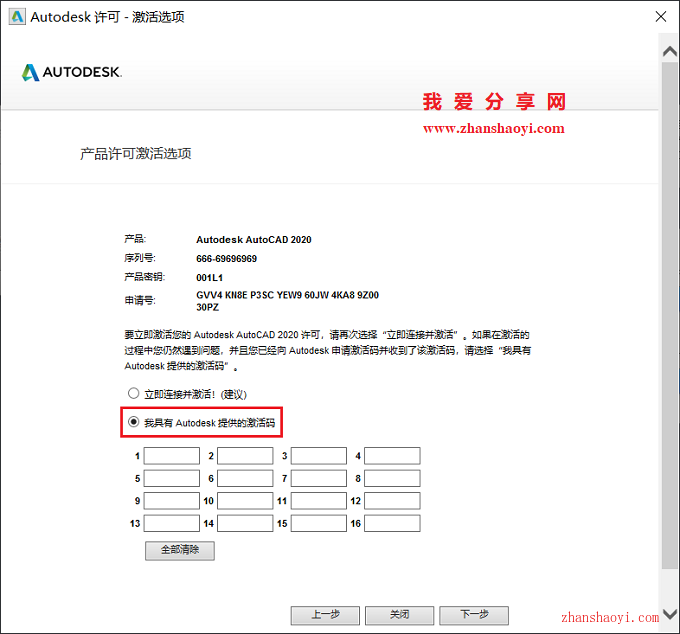Click the scrollbar up arrow
Image resolution: width=680 pixels, height=634 pixels.
click(x=670, y=52)
